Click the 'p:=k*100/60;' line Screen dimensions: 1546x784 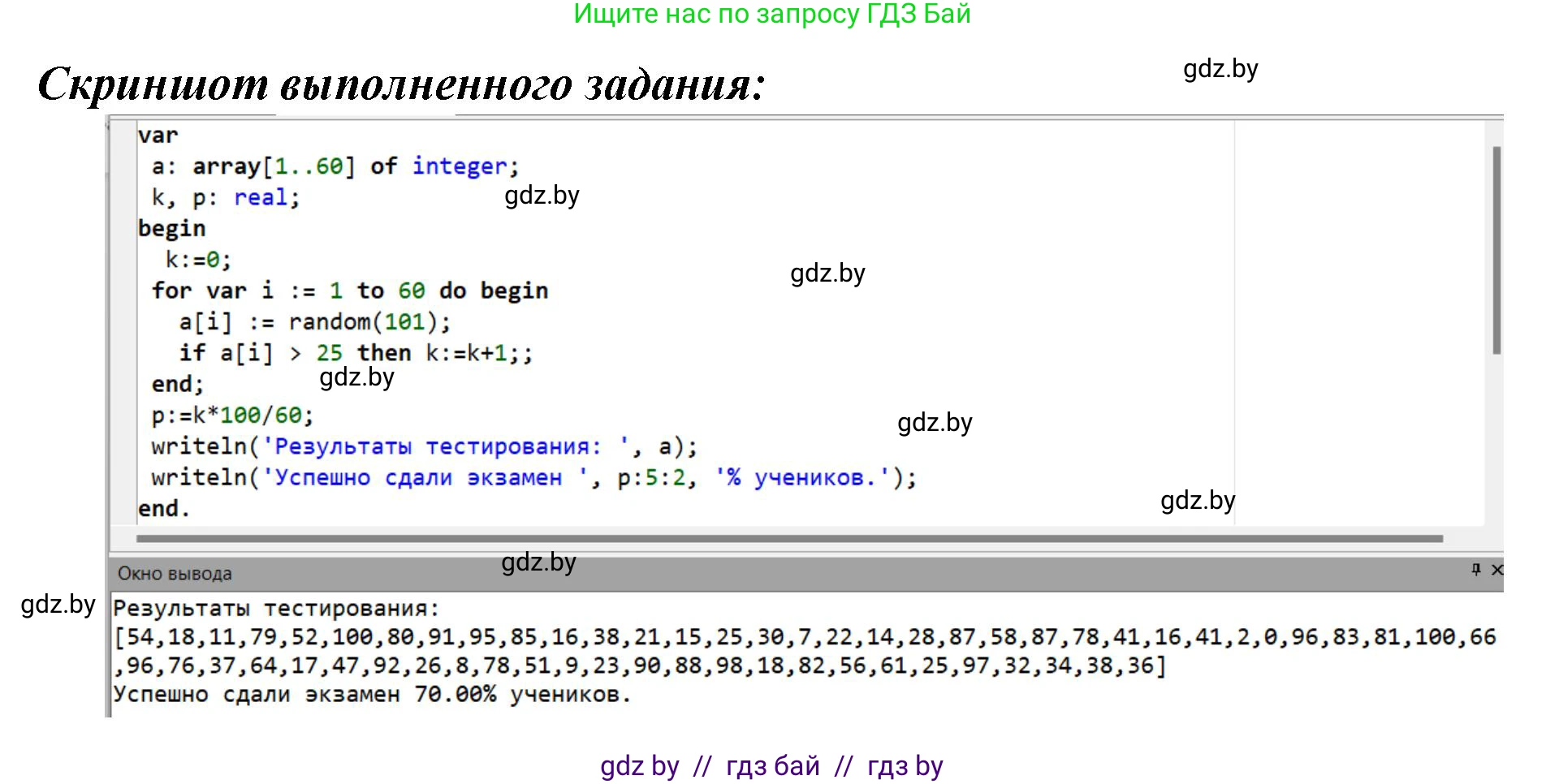[232, 416]
